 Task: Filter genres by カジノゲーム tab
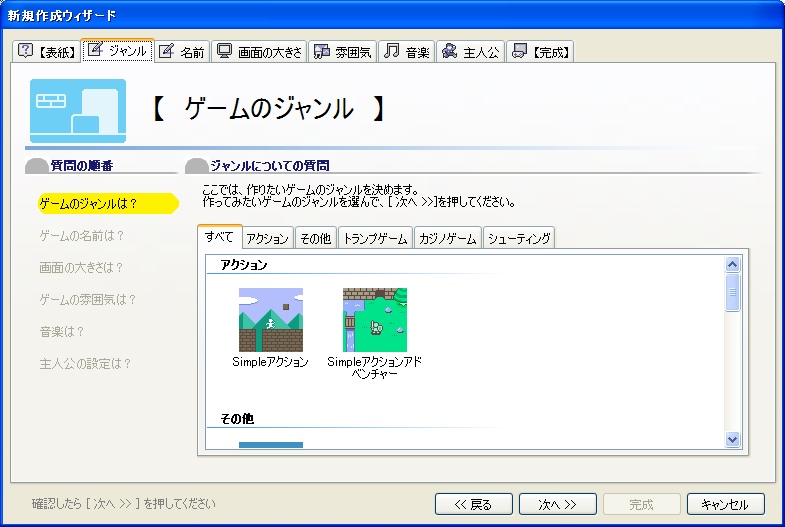click(x=449, y=238)
